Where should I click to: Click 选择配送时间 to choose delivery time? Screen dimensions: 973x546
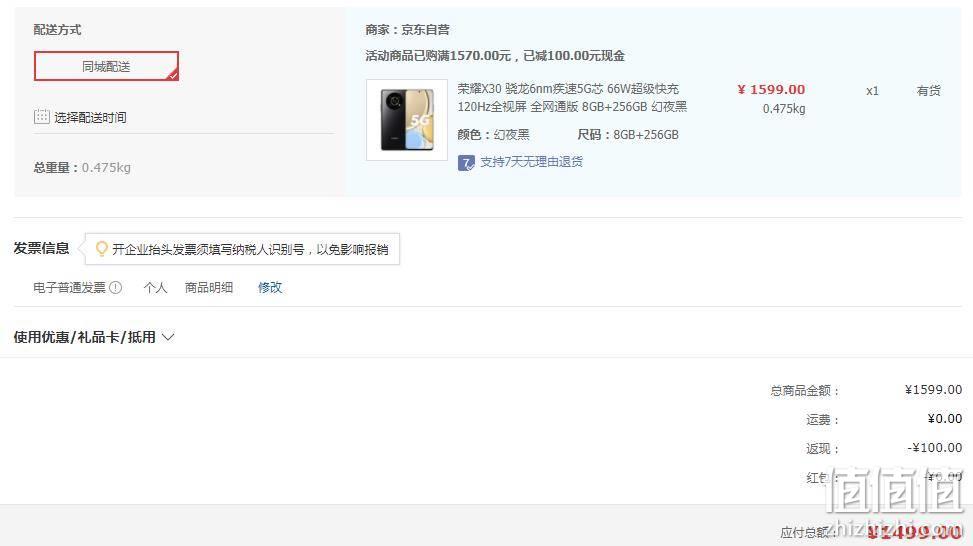pos(90,117)
